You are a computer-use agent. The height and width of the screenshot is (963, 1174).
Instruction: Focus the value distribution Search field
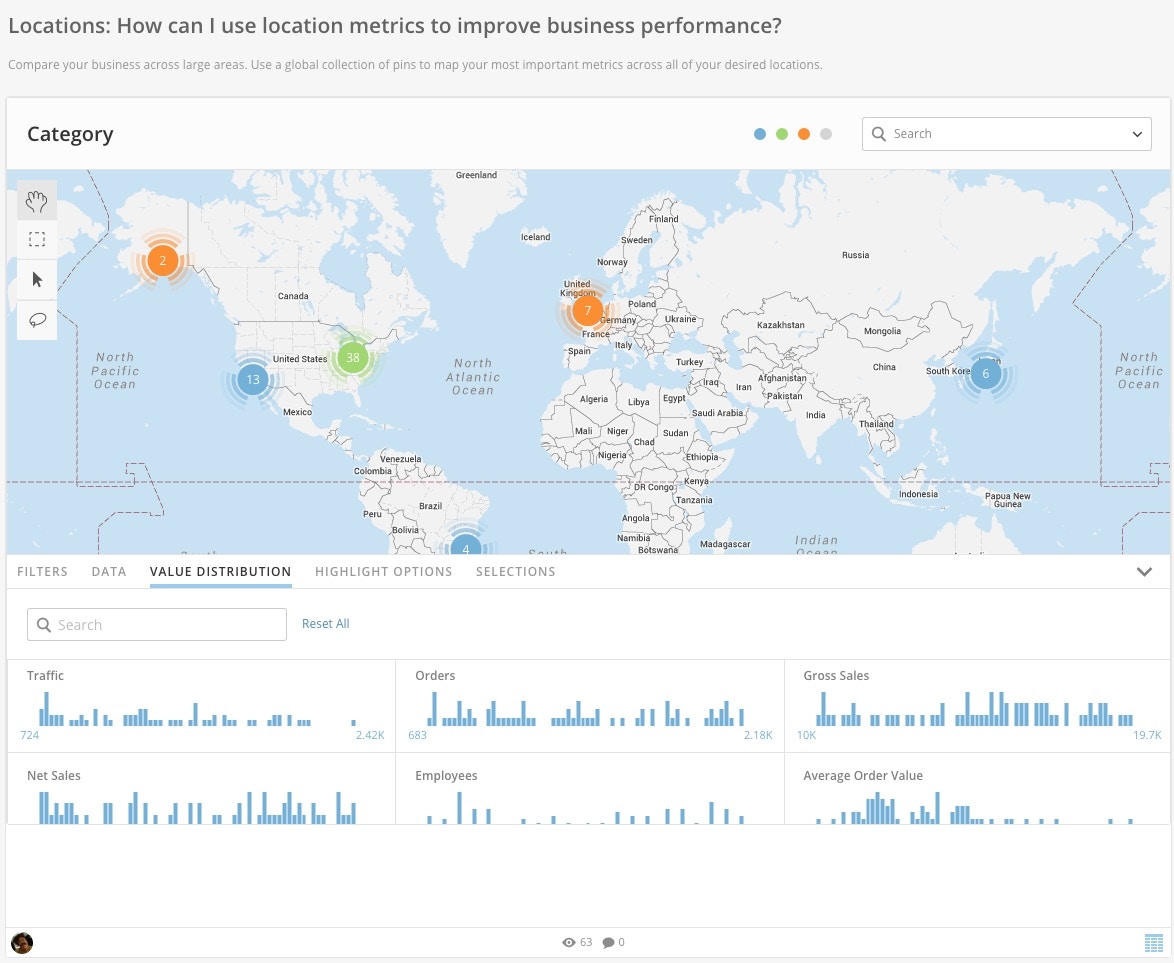(156, 625)
